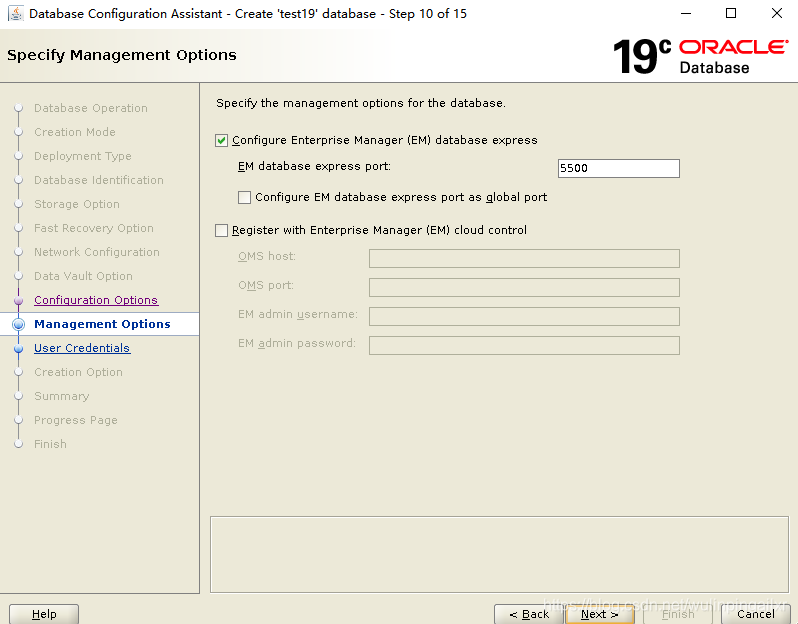Click Creation Mode step label

click(x=75, y=132)
